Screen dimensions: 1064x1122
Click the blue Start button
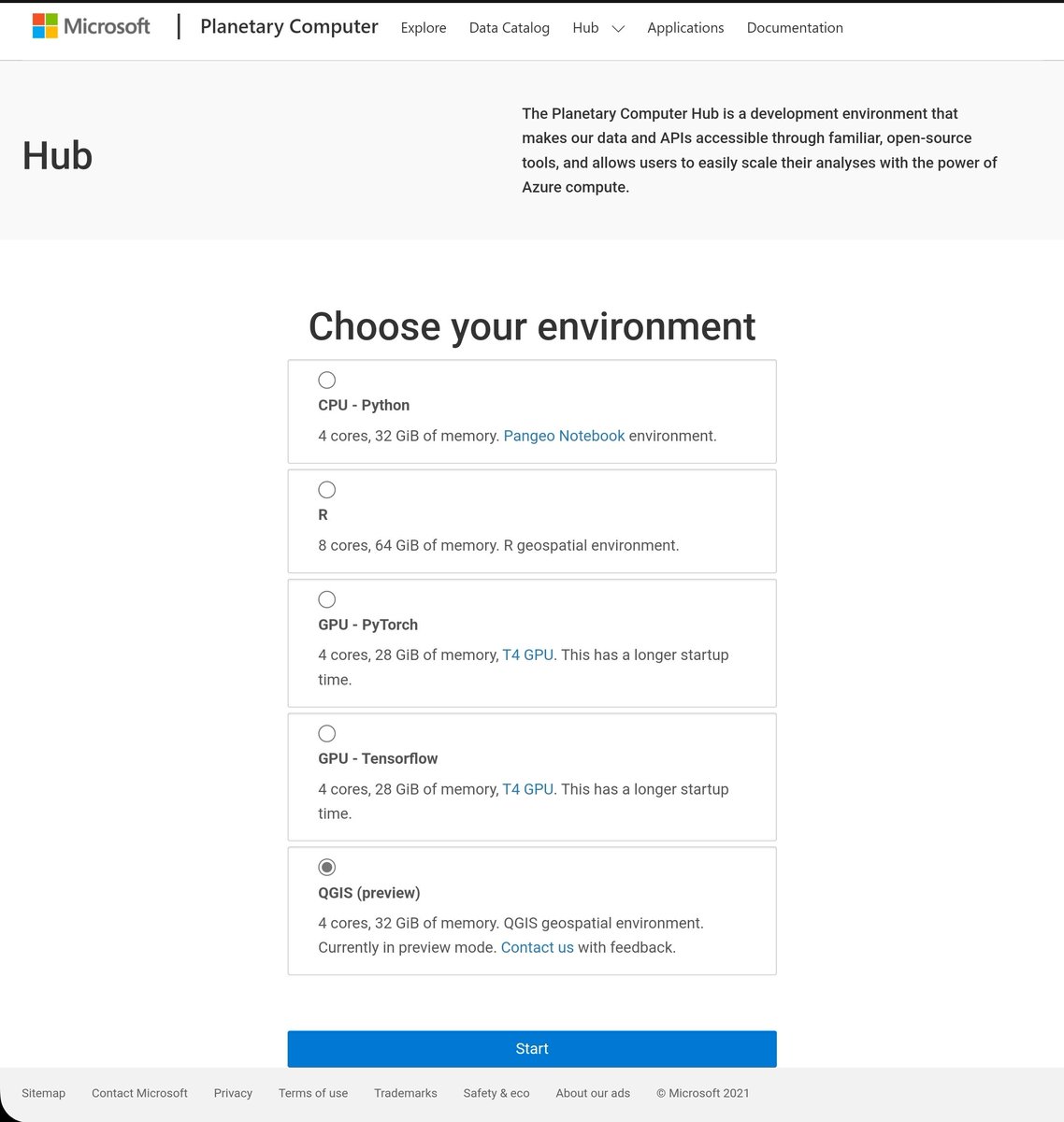click(532, 1049)
